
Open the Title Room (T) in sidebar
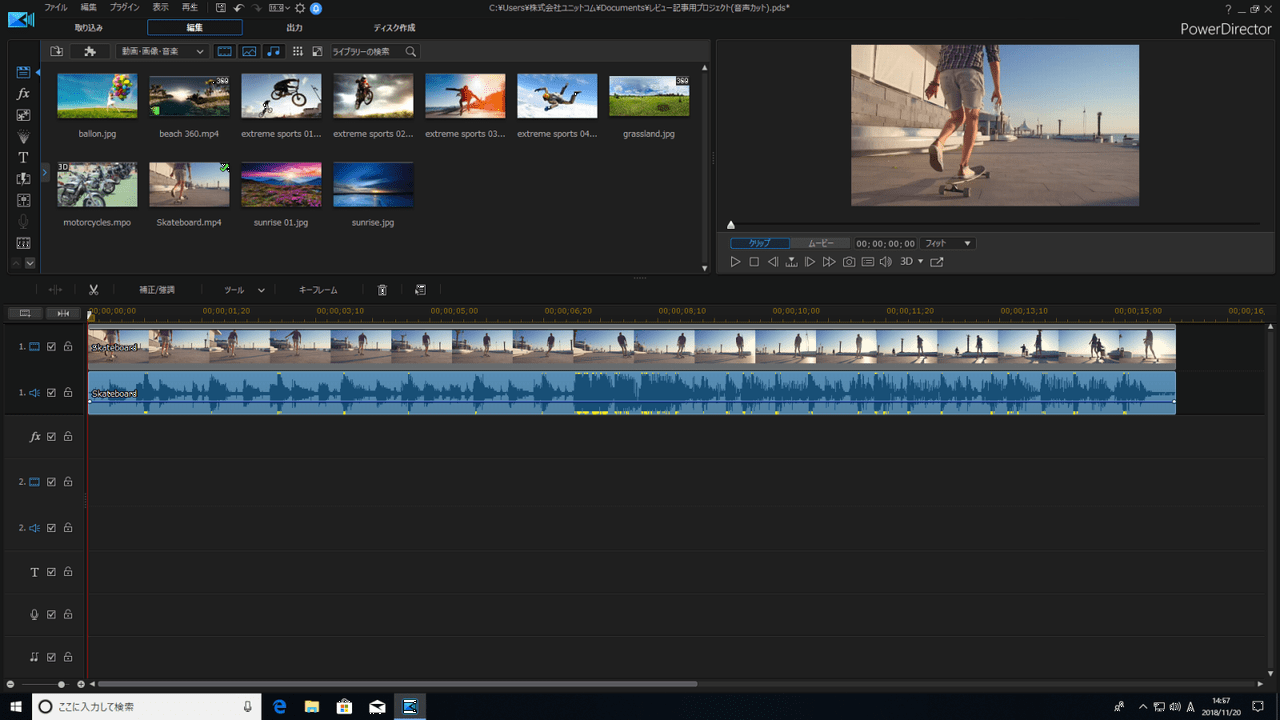[x=23, y=158]
